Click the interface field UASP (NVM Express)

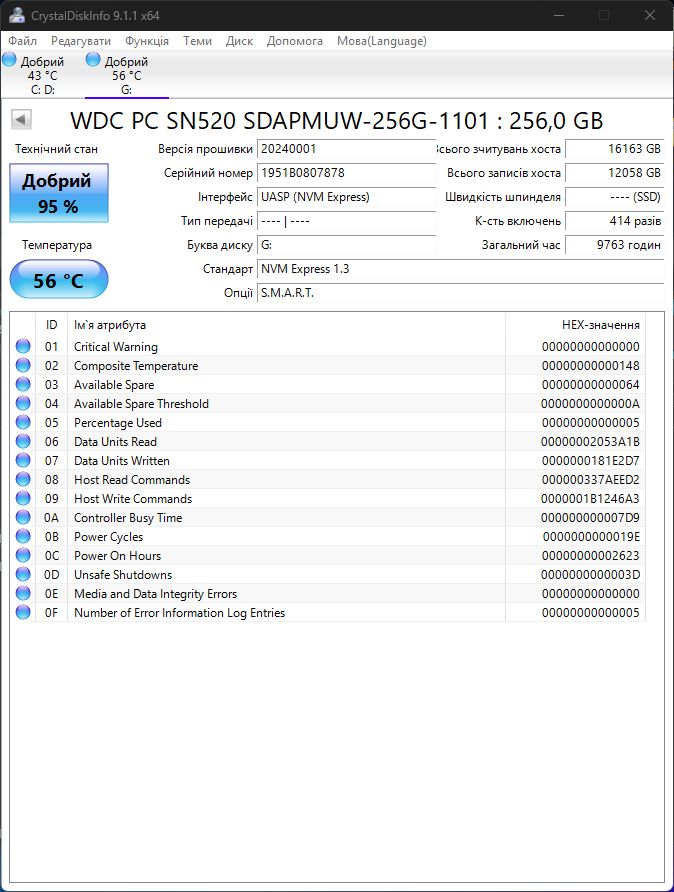pyautogui.click(x=346, y=197)
